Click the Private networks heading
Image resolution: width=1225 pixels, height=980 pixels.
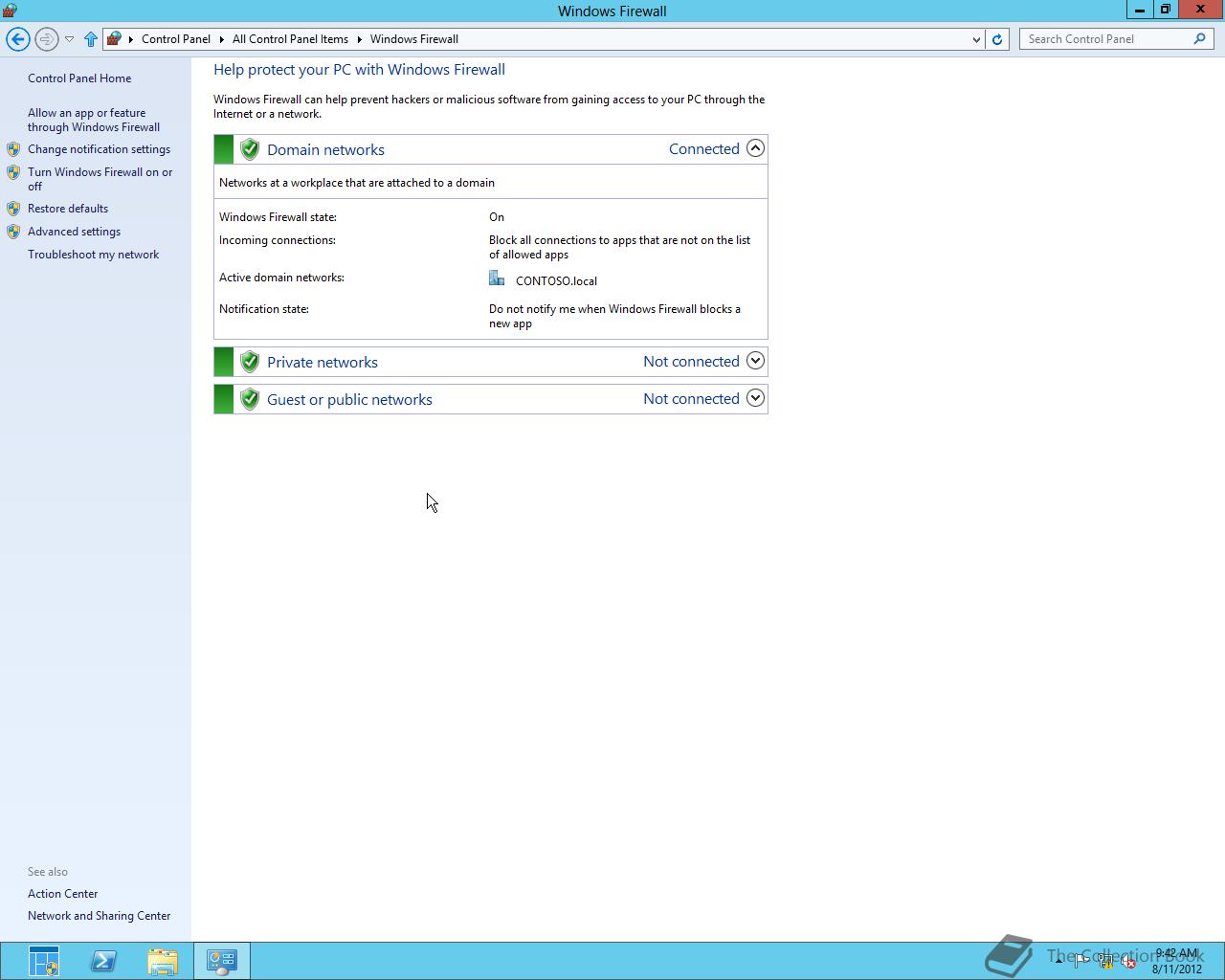point(323,362)
